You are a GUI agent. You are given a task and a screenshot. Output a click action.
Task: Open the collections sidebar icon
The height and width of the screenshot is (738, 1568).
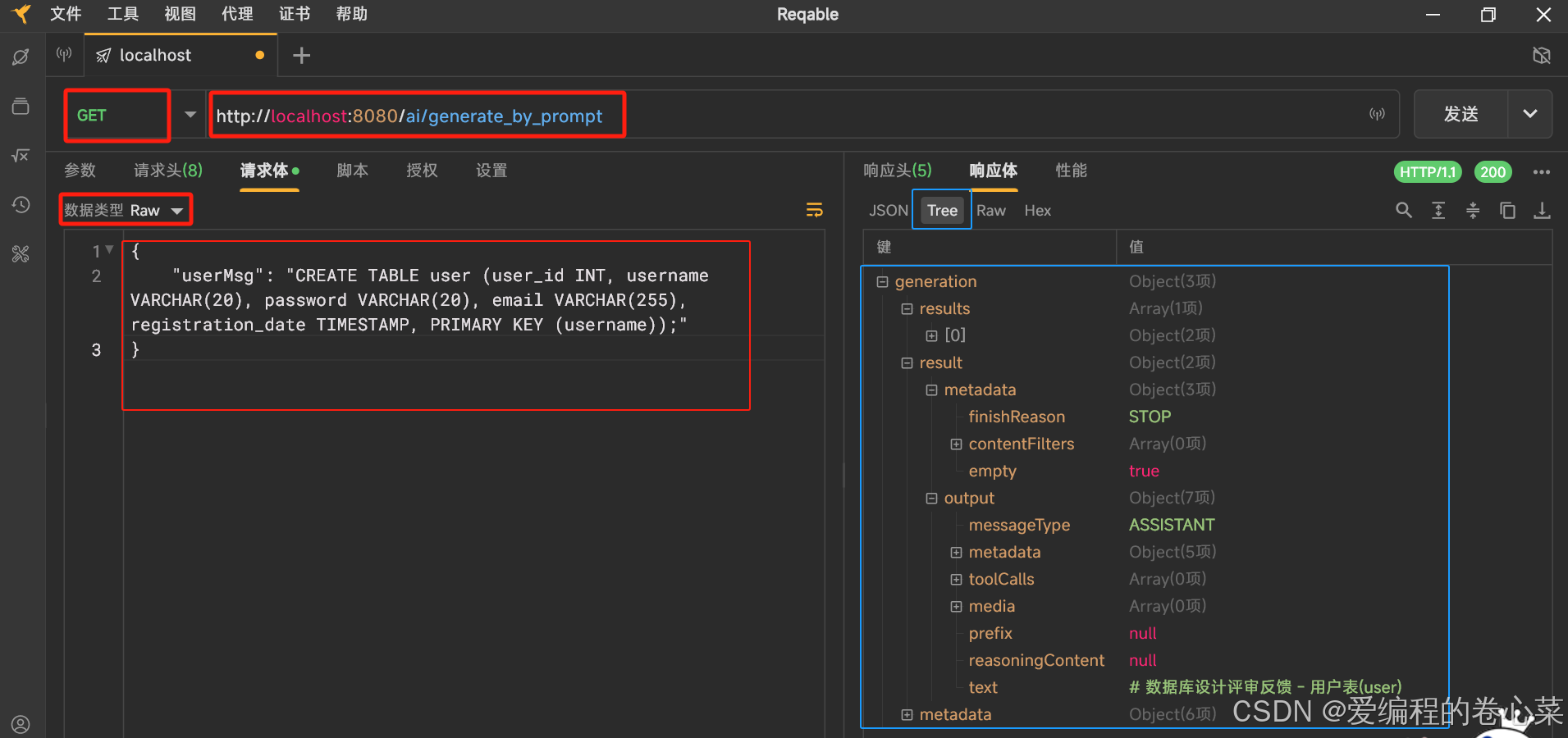click(21, 106)
